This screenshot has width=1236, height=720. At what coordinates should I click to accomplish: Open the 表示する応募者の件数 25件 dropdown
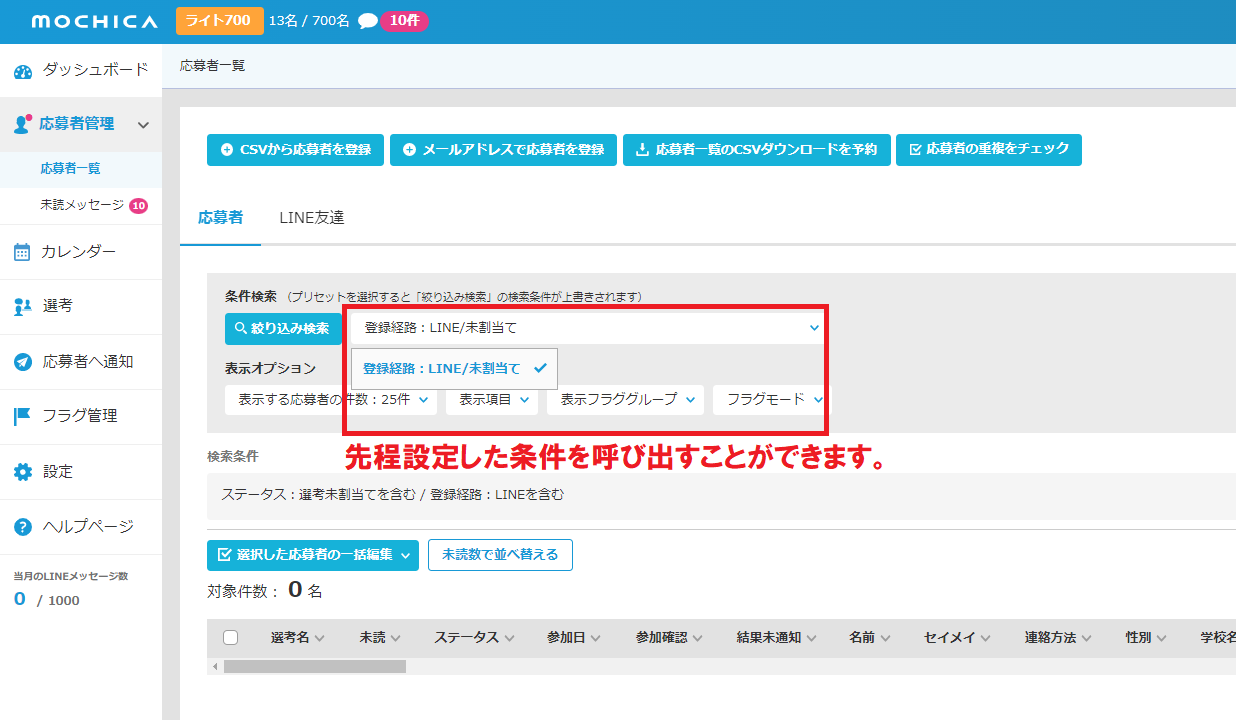tap(331, 399)
